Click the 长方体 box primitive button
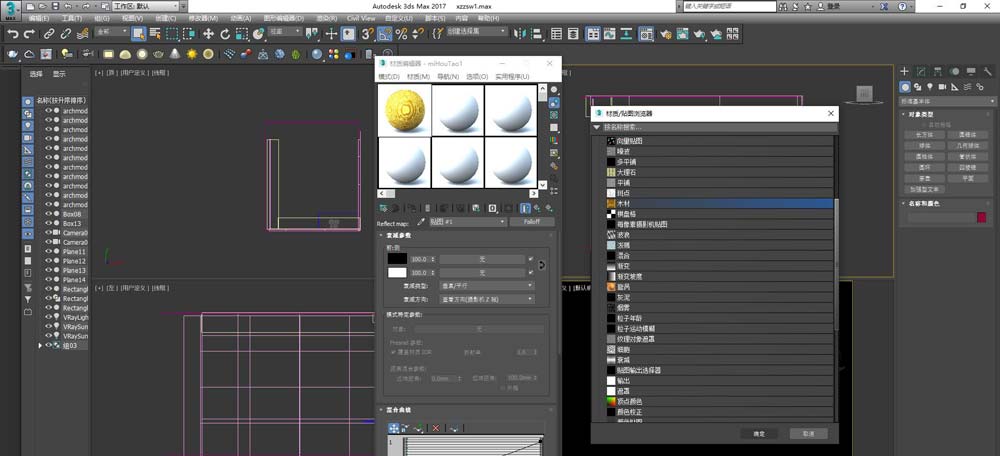Viewport: 1000px width, 456px height. [922, 133]
